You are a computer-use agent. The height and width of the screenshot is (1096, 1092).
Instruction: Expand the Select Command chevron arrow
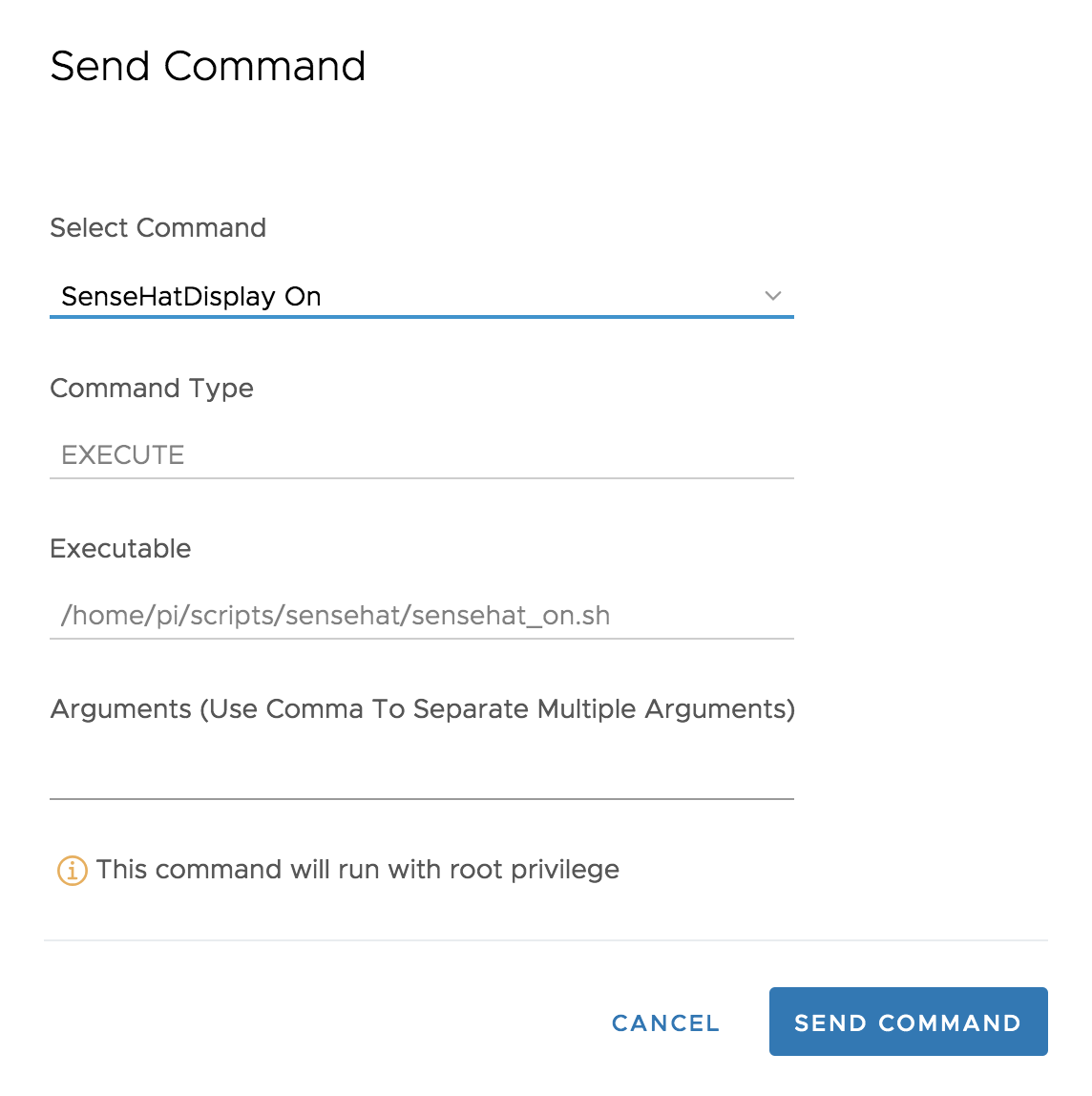(x=773, y=296)
